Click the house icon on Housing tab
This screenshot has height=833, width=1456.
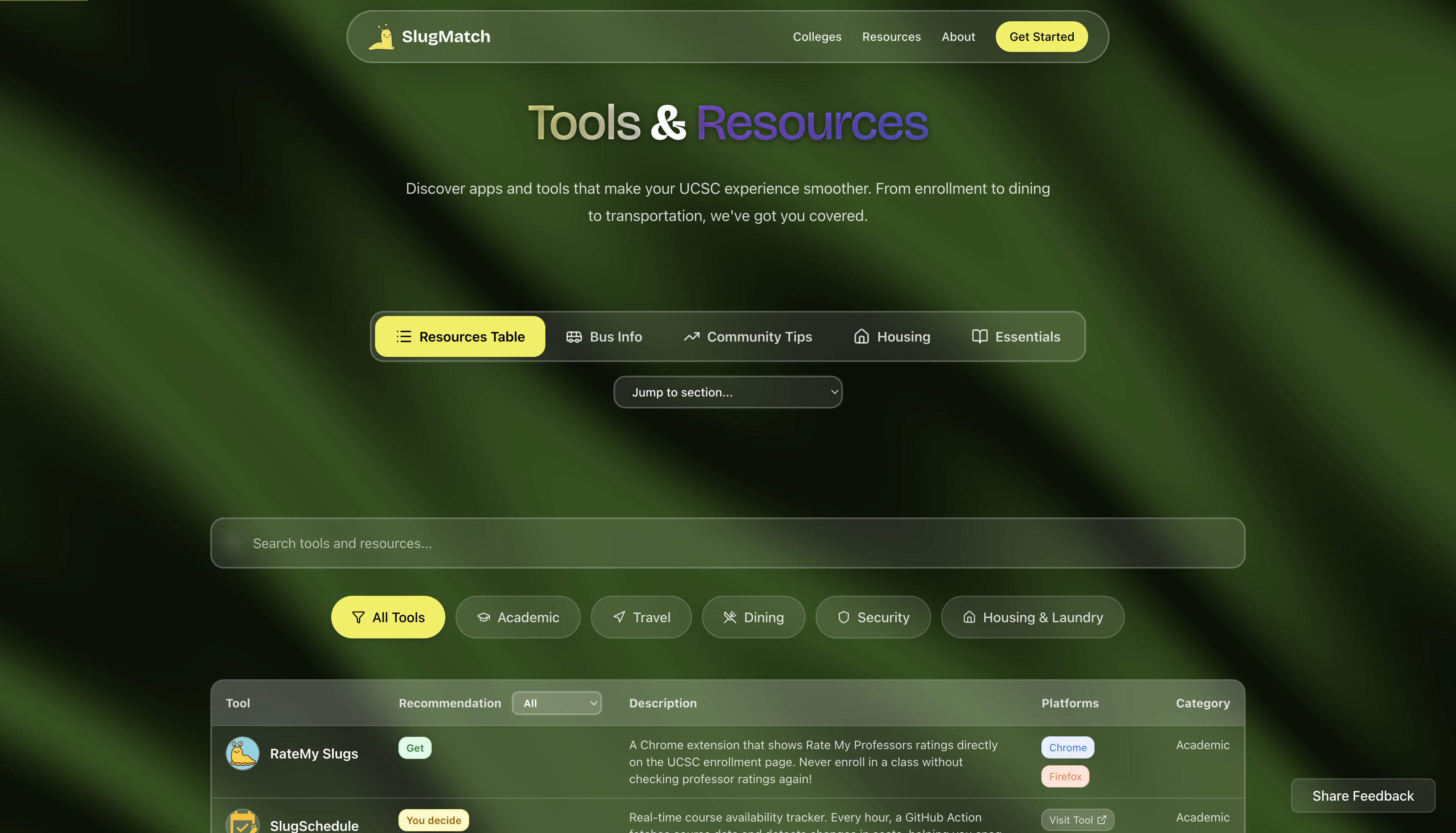[861, 336]
